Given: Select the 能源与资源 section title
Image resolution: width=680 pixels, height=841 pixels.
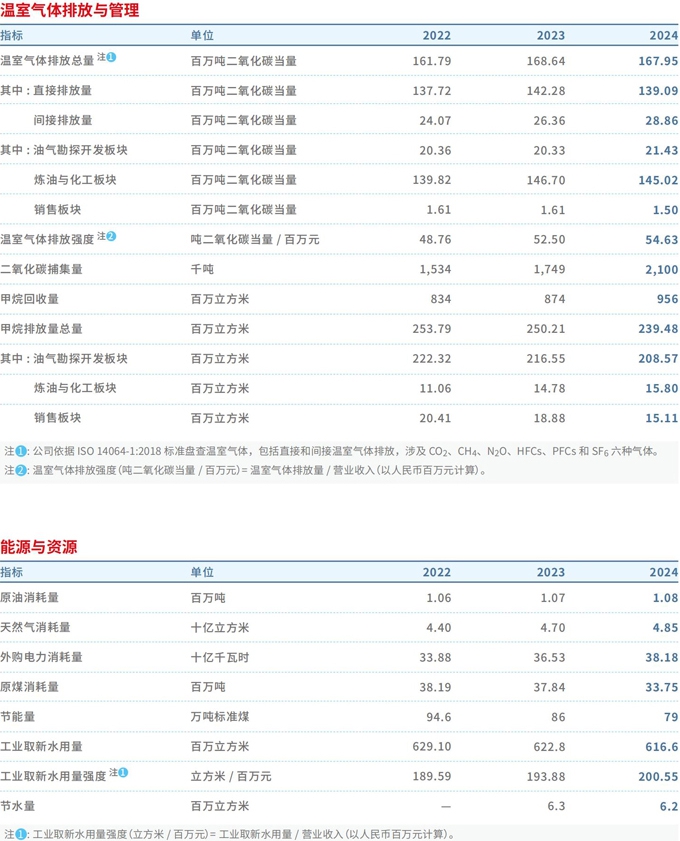Looking at the screenshot, I should tap(39, 547).
